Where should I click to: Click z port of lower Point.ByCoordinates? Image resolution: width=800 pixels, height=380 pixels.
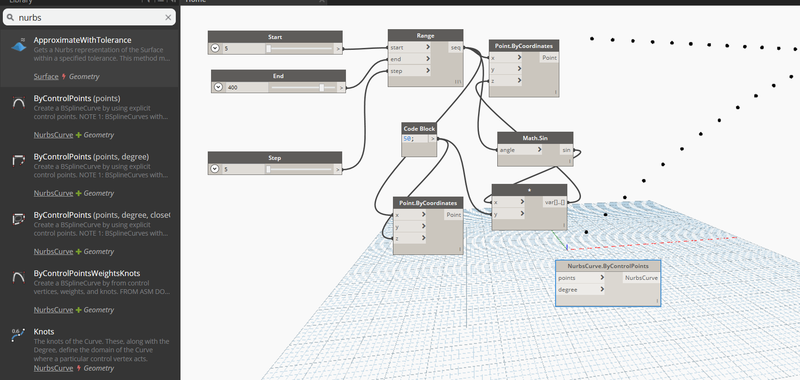click(x=410, y=238)
